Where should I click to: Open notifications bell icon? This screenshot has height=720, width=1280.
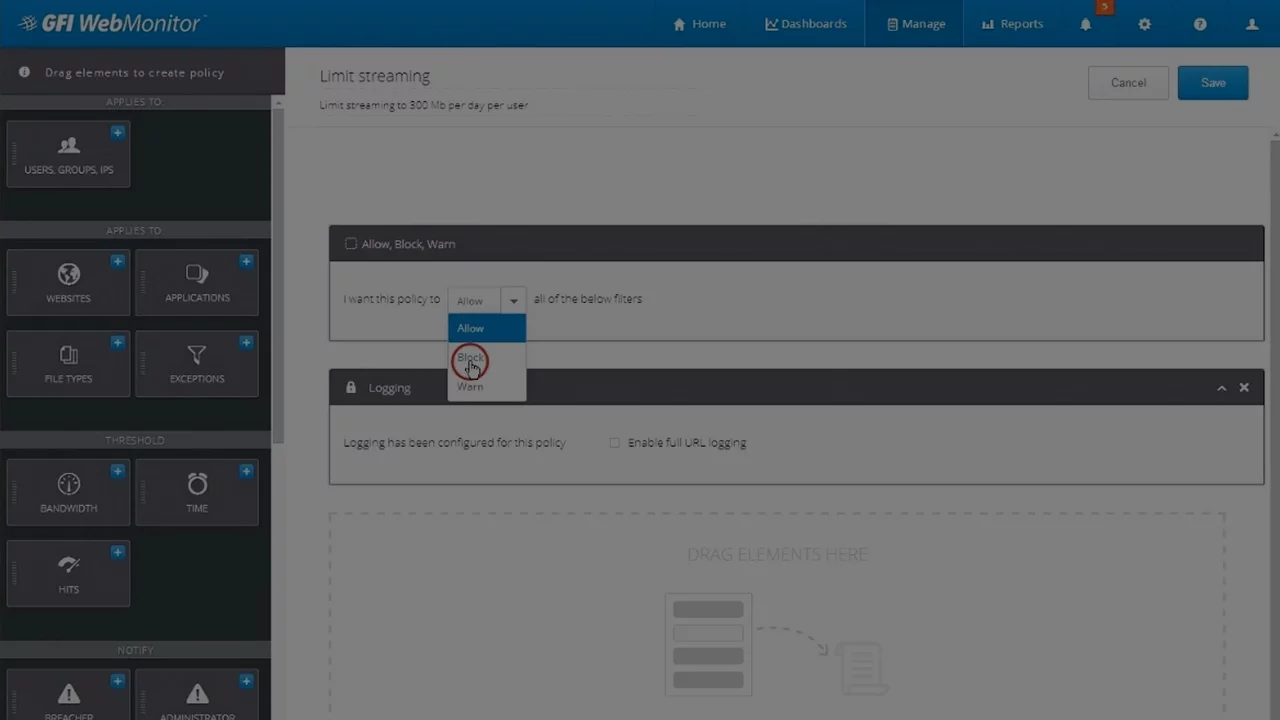point(1085,24)
